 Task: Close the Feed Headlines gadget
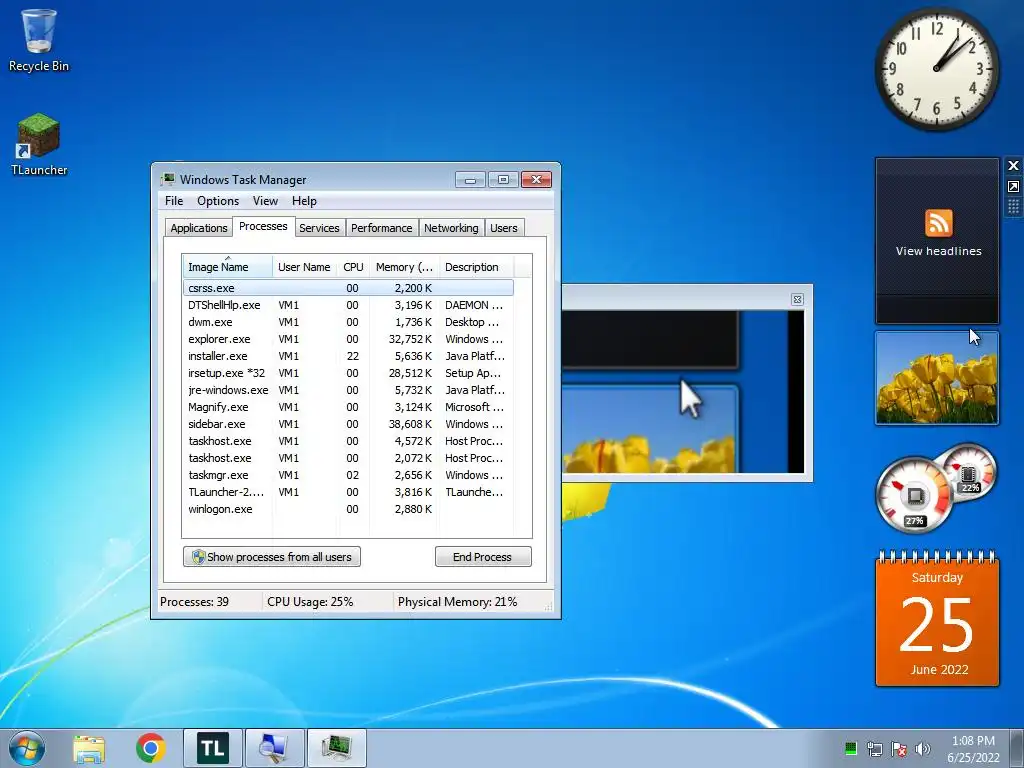pyautogui.click(x=1013, y=166)
